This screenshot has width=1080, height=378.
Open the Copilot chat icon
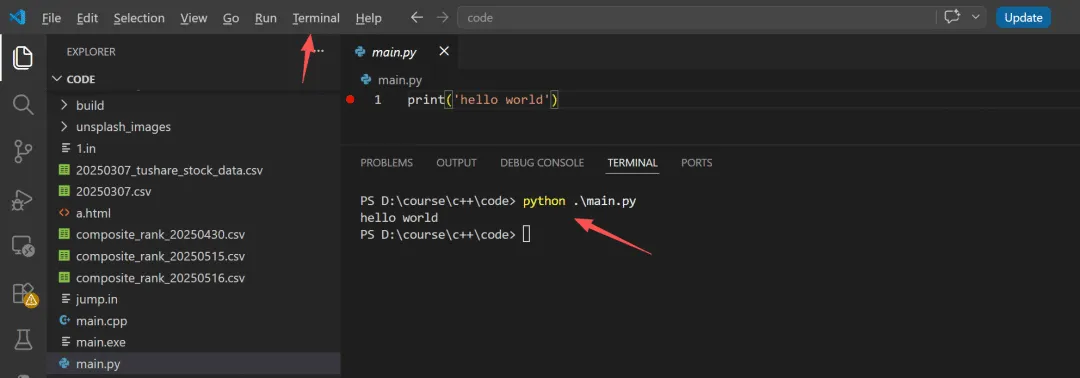pyautogui.click(x=953, y=18)
